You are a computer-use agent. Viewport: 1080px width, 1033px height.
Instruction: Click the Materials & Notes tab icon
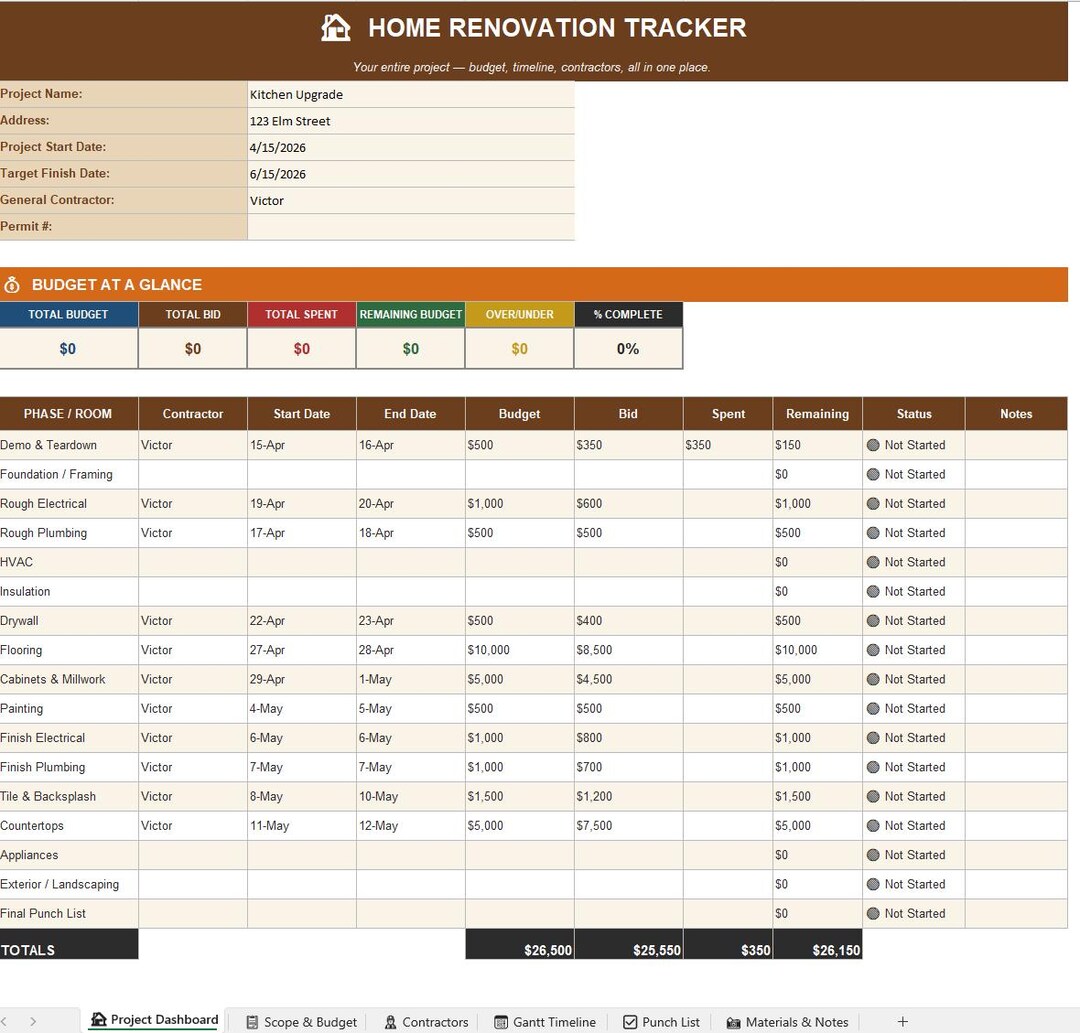tap(734, 1023)
